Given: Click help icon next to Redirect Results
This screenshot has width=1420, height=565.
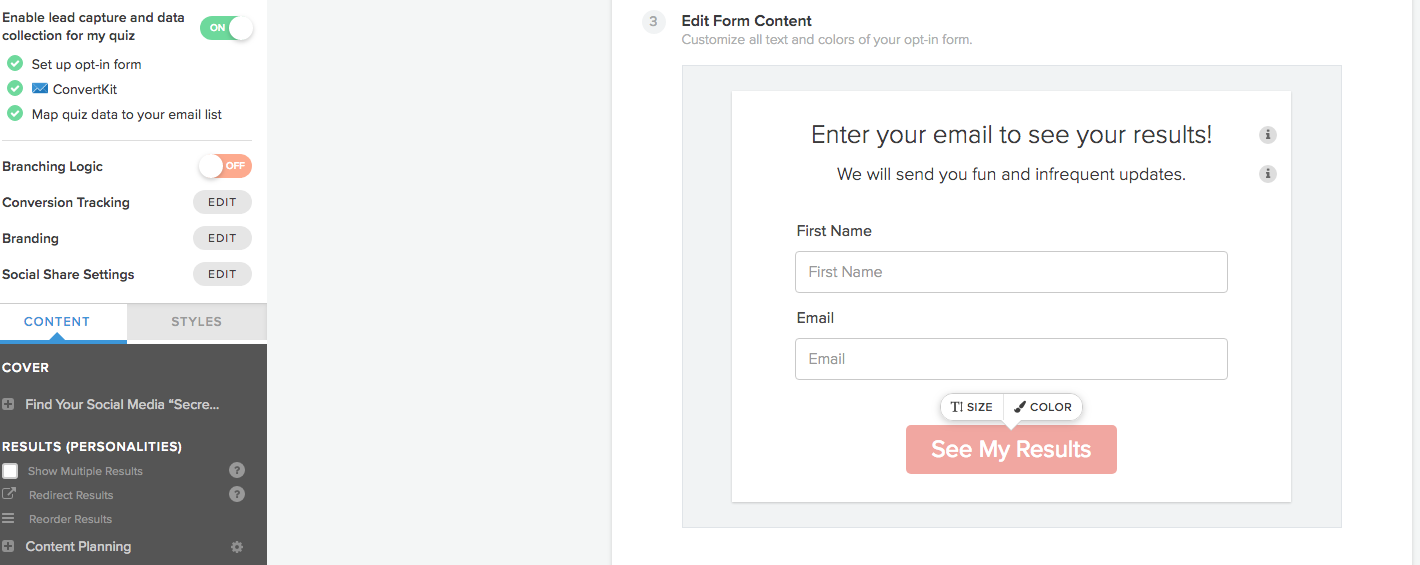Looking at the screenshot, I should point(237,494).
